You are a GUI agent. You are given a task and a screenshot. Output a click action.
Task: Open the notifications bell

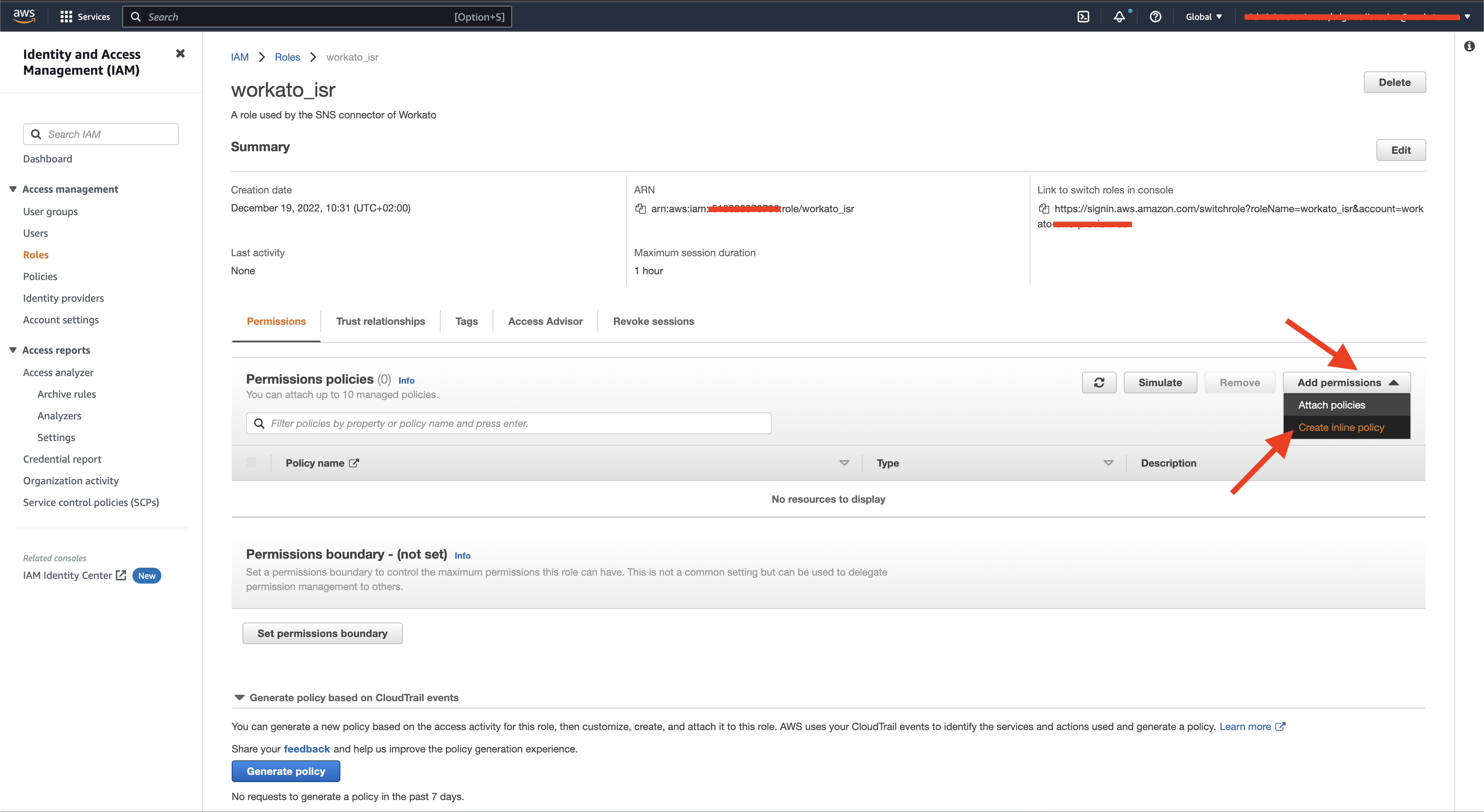coord(1119,17)
